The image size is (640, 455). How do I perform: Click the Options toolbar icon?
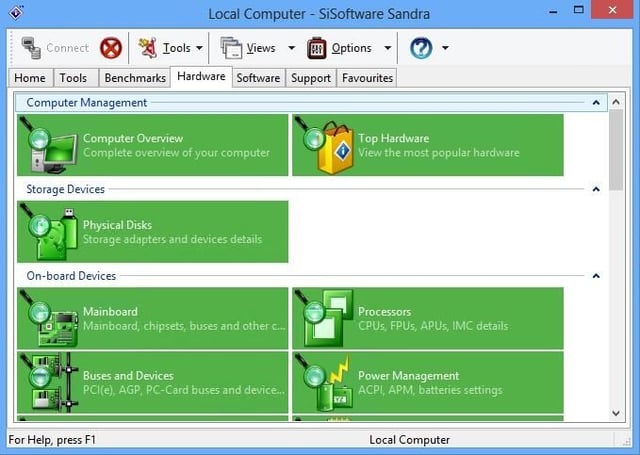(x=316, y=48)
